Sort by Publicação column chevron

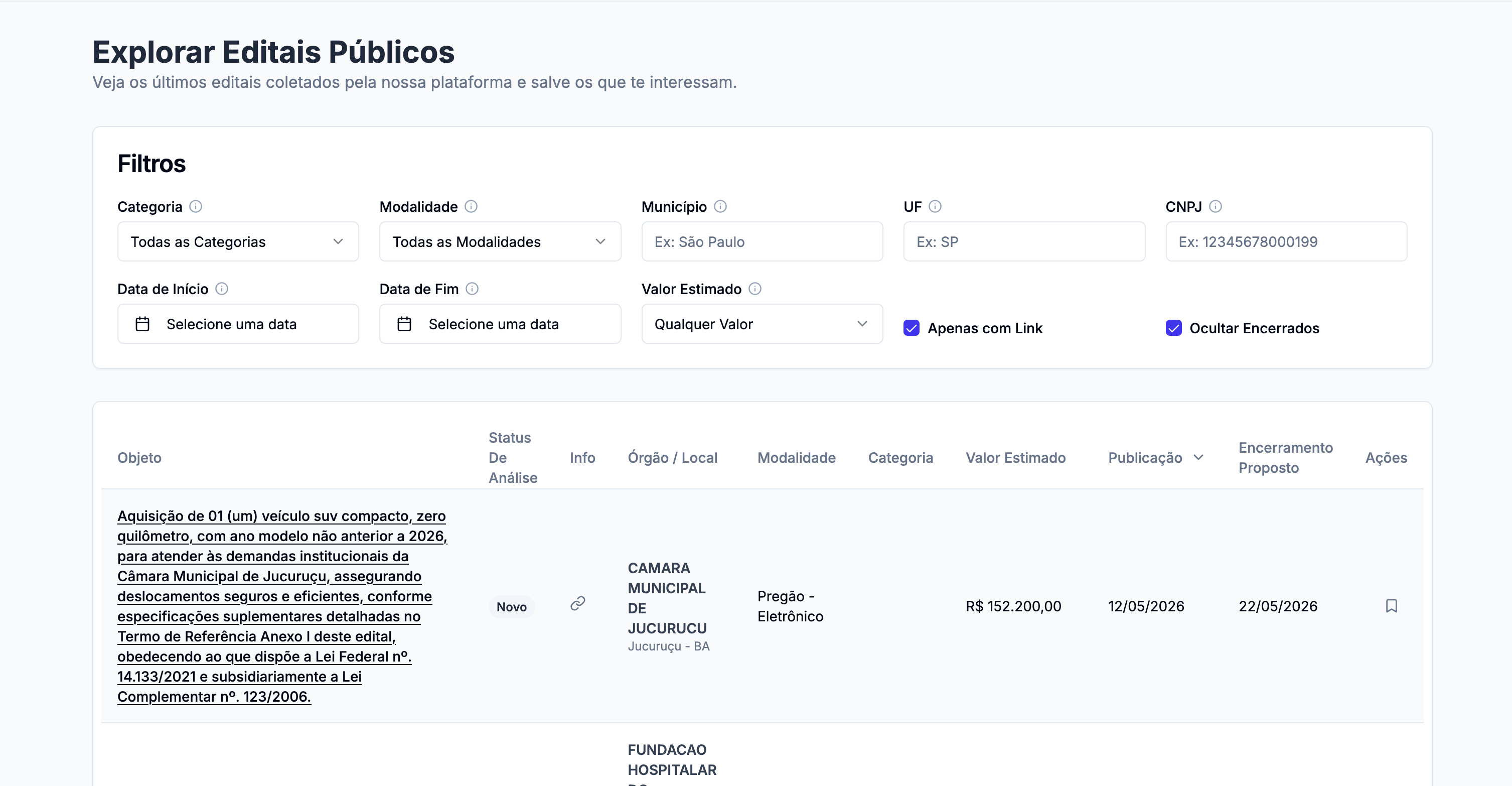point(1198,458)
